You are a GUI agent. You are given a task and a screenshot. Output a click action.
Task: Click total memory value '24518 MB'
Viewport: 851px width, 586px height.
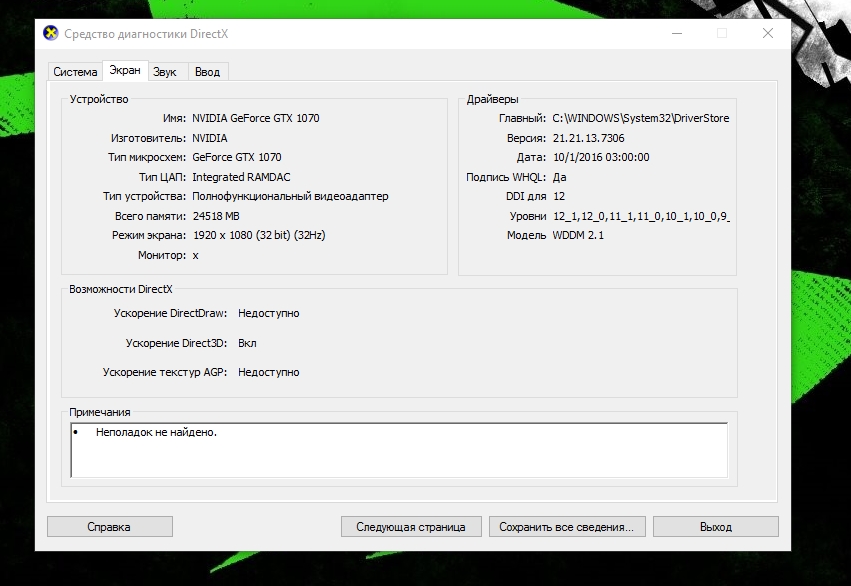click(216, 216)
